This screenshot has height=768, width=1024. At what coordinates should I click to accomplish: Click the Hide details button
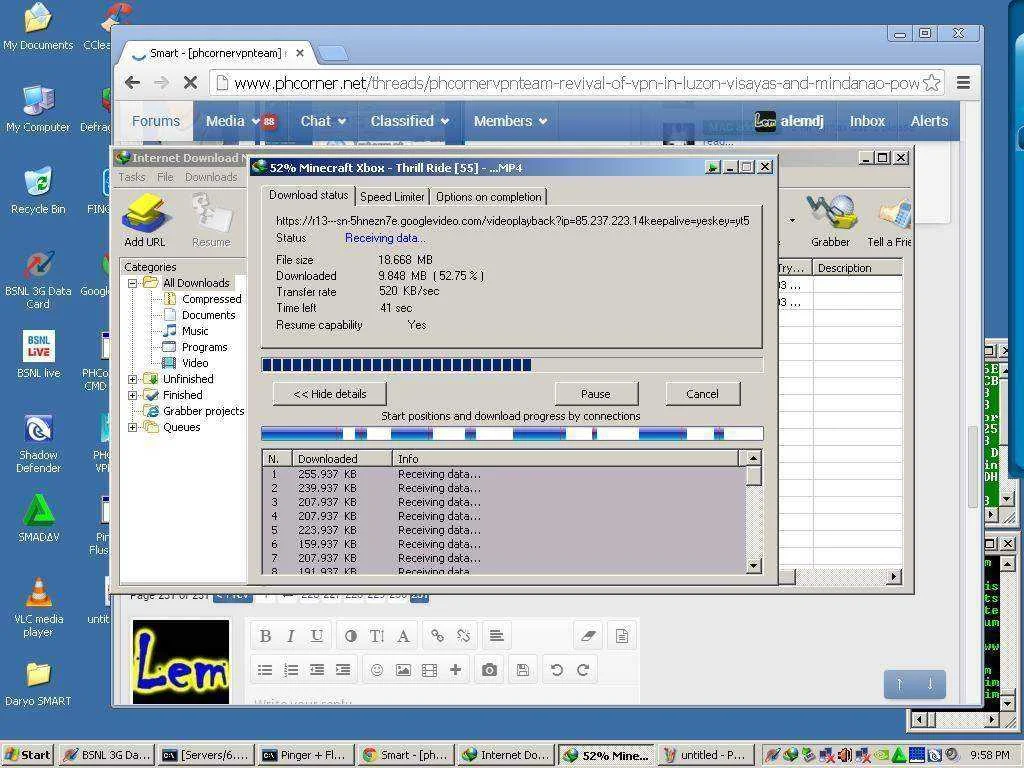(330, 394)
